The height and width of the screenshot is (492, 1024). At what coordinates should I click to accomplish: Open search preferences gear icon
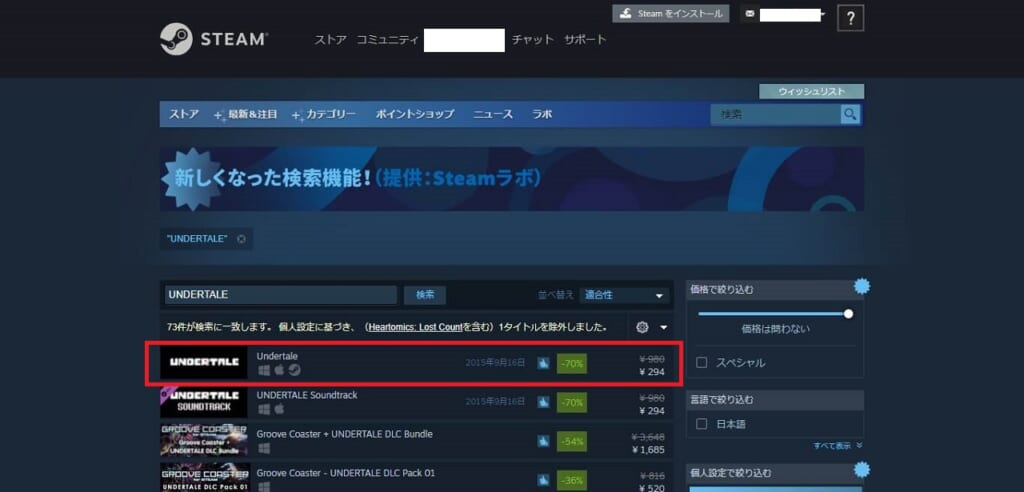[x=642, y=327]
